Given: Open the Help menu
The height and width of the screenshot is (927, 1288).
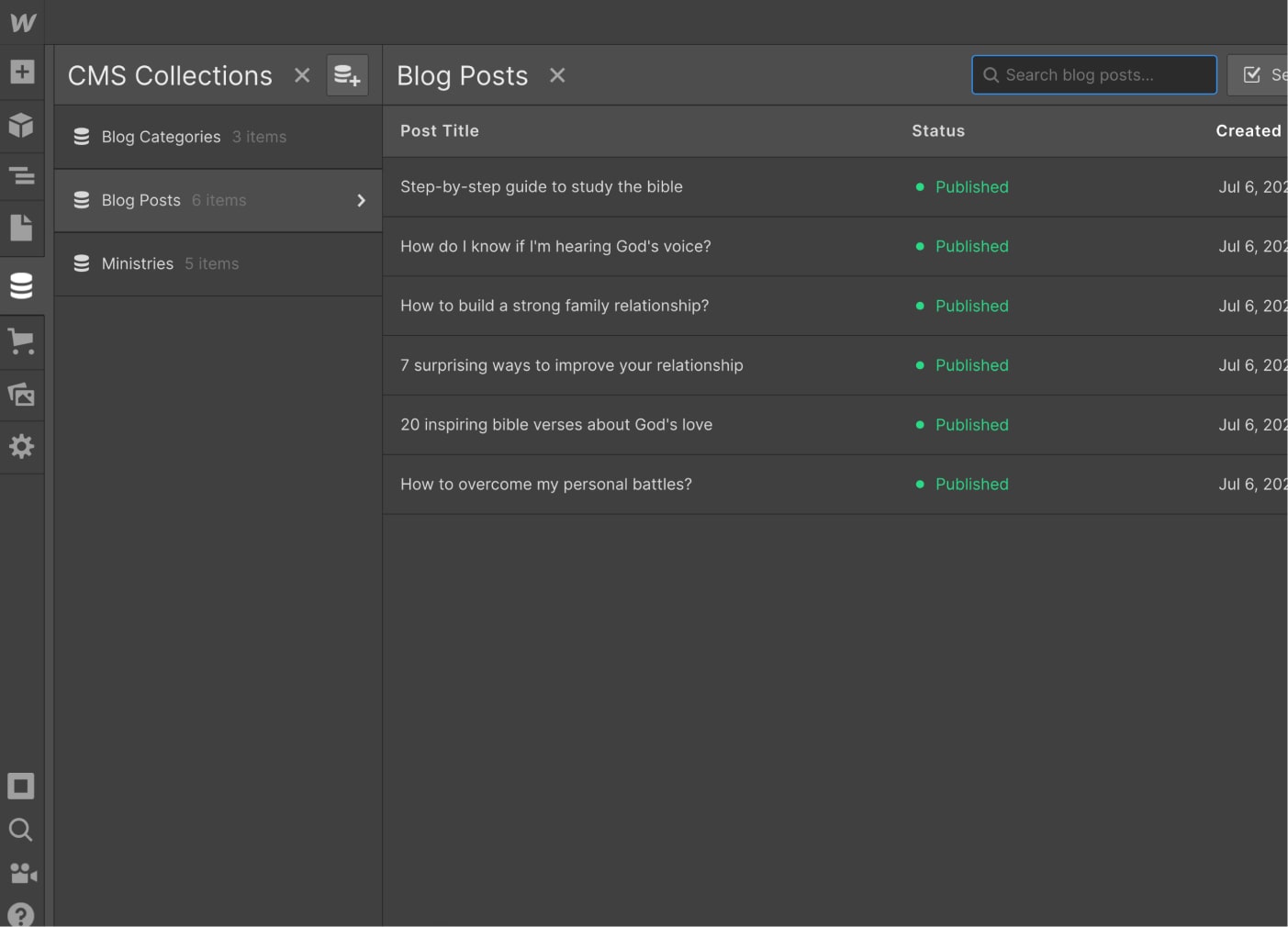Looking at the screenshot, I should tap(21, 915).
